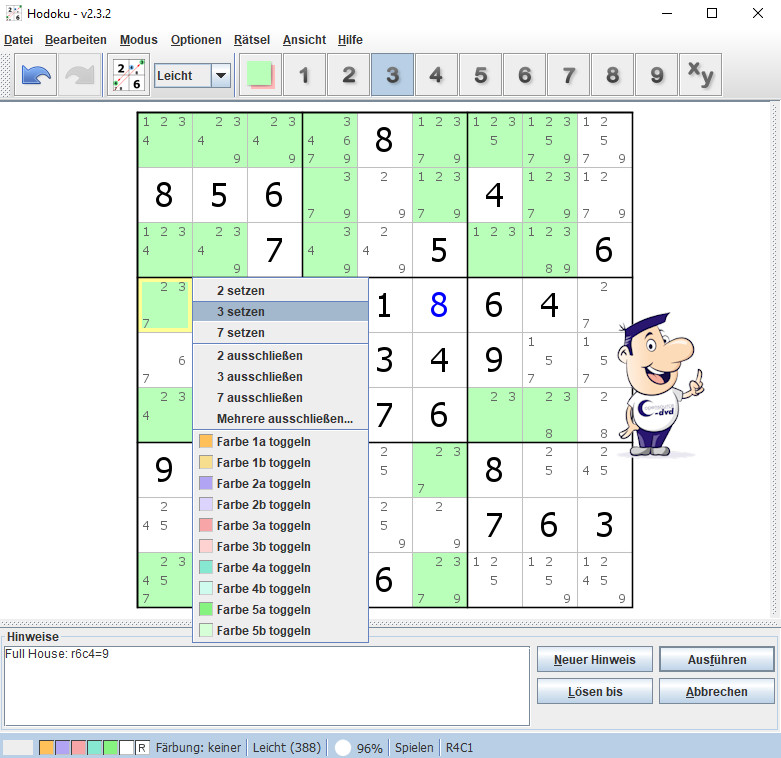Toggle the digit 1 filter button
The height and width of the screenshot is (758, 781).
point(304,76)
